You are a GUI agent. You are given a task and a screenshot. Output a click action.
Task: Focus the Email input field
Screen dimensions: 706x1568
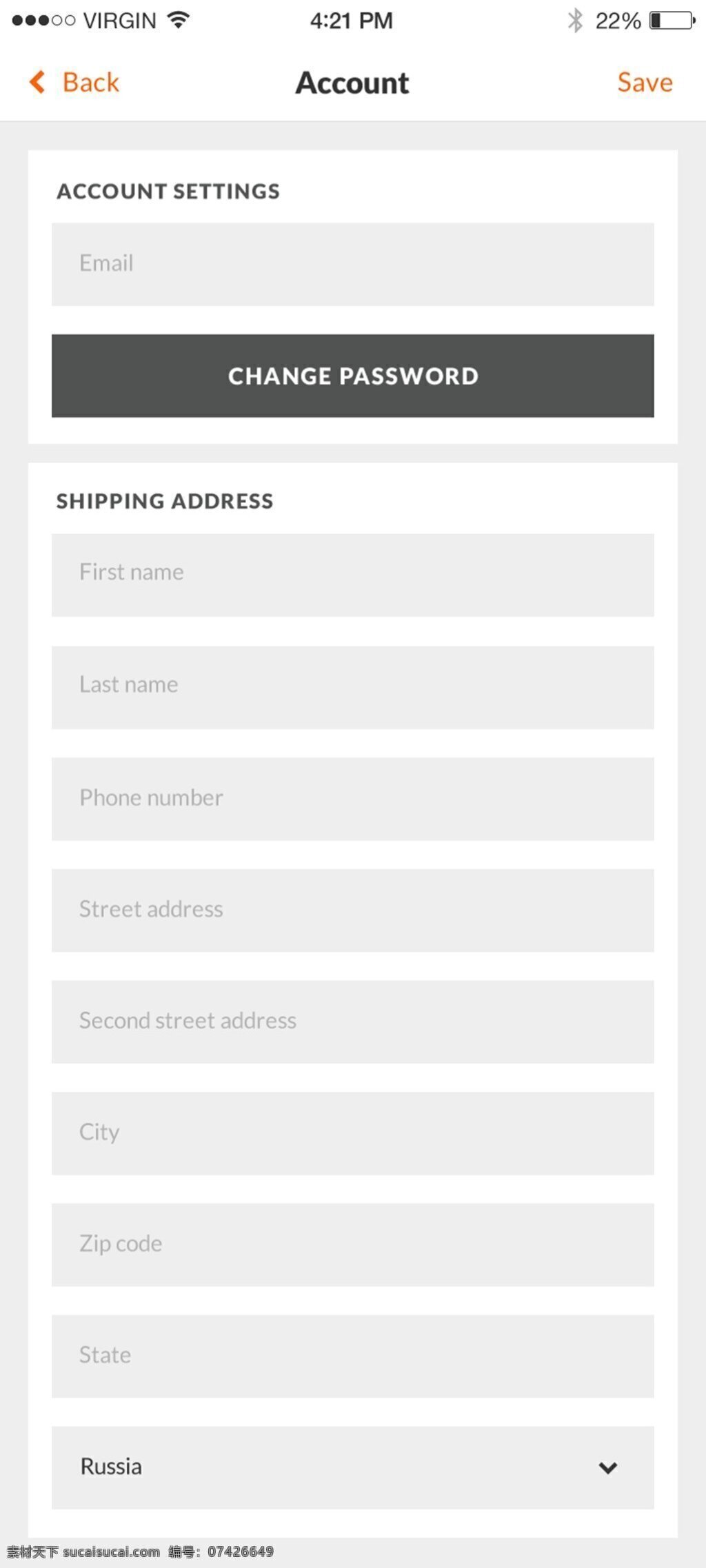coord(353,264)
